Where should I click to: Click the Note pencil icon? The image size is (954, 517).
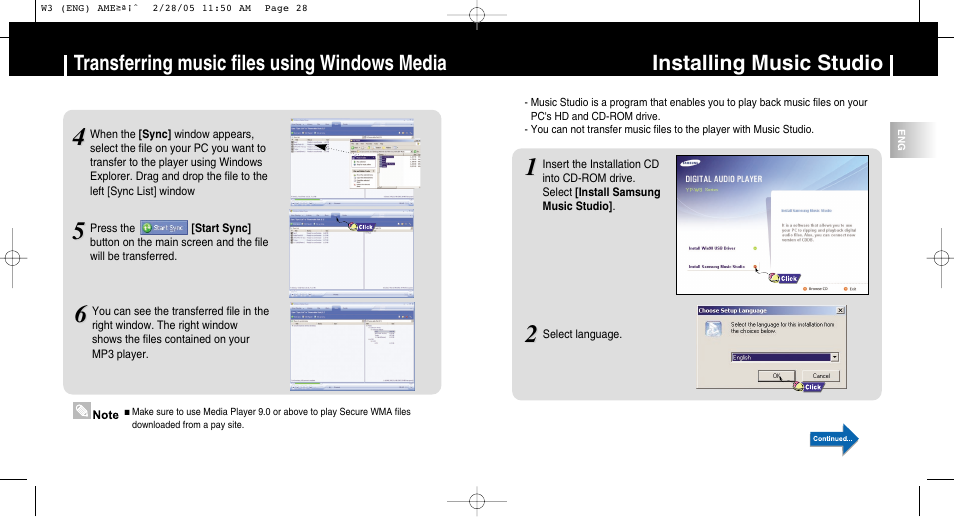82,411
